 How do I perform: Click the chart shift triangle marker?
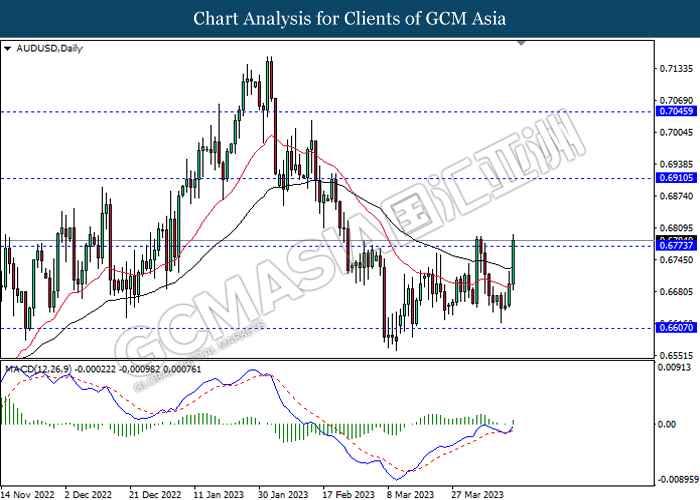[521, 43]
